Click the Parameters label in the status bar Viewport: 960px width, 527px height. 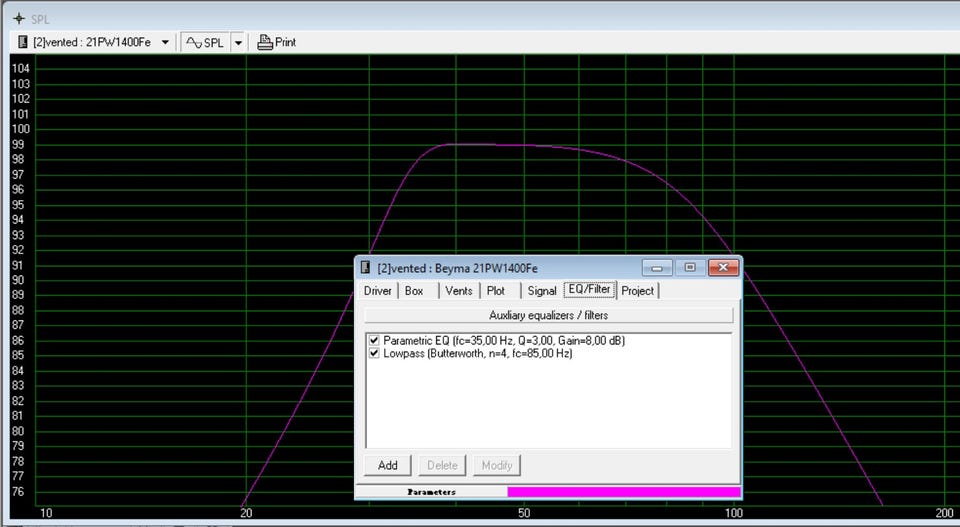click(431, 492)
